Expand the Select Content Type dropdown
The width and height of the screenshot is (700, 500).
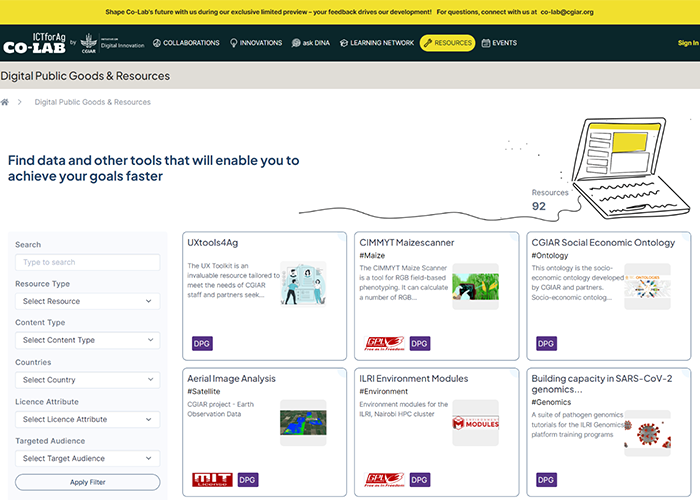click(88, 340)
